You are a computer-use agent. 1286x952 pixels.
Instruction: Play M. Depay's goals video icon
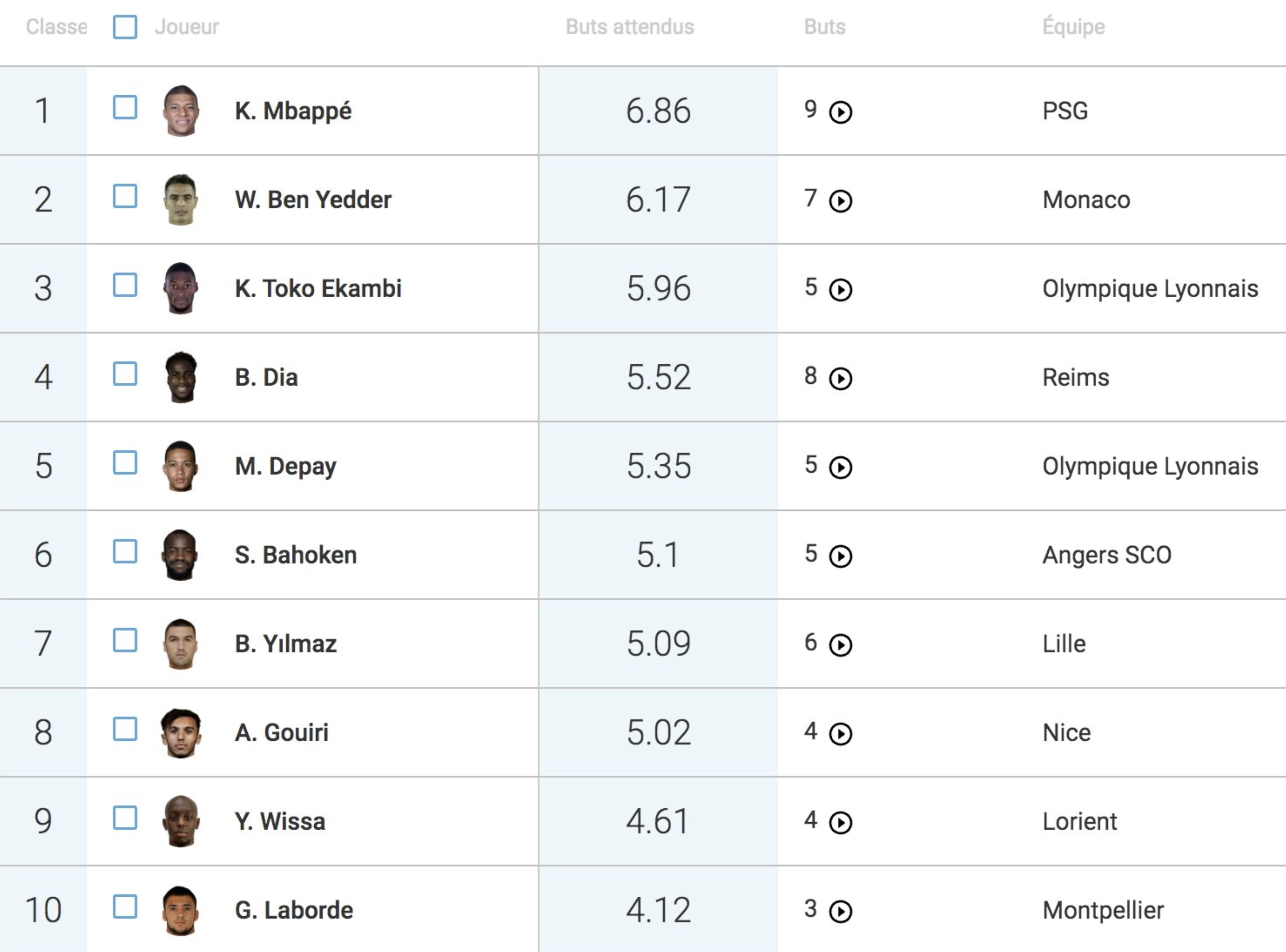click(x=840, y=467)
